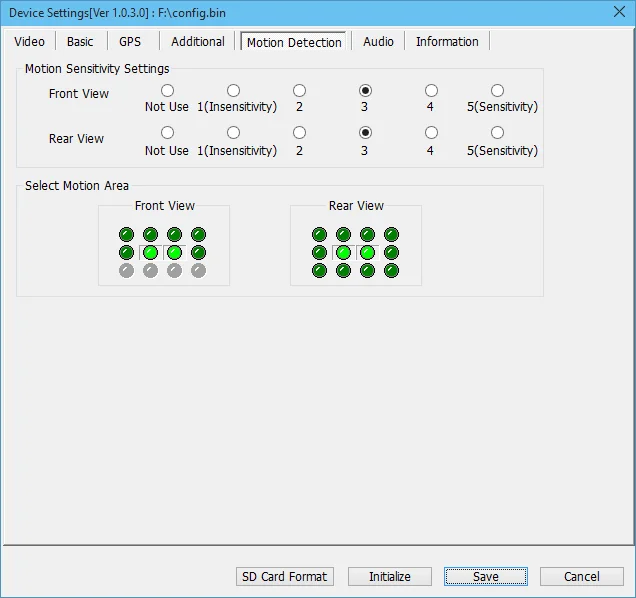This screenshot has width=636, height=598.
Task: Set Rear View sensitivity to level 4
Action: coord(431,133)
